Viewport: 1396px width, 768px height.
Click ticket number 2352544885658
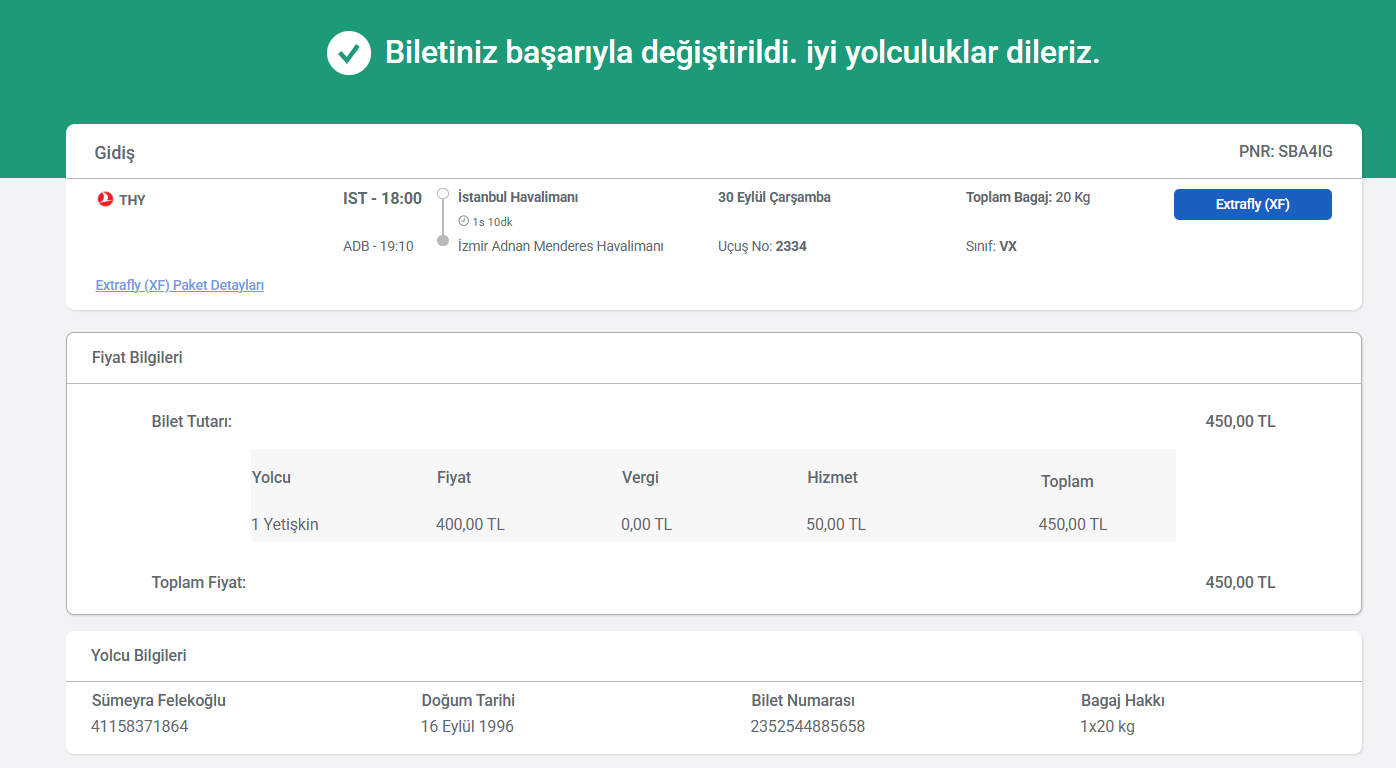[808, 726]
